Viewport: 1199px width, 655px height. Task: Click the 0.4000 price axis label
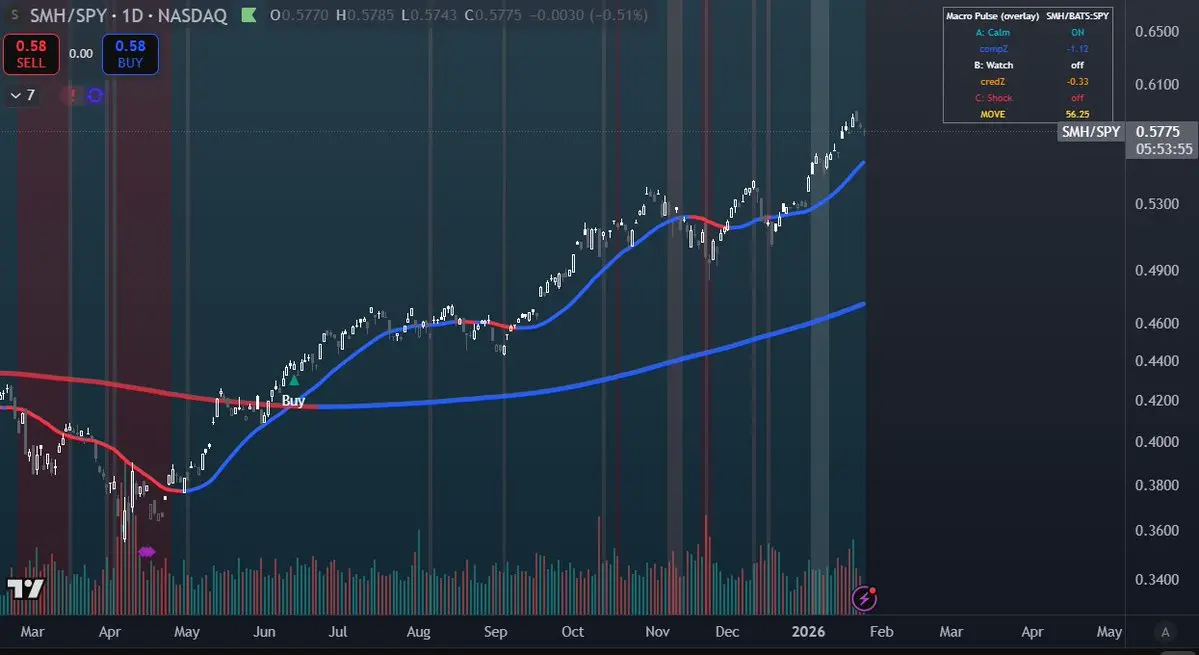pos(1157,442)
